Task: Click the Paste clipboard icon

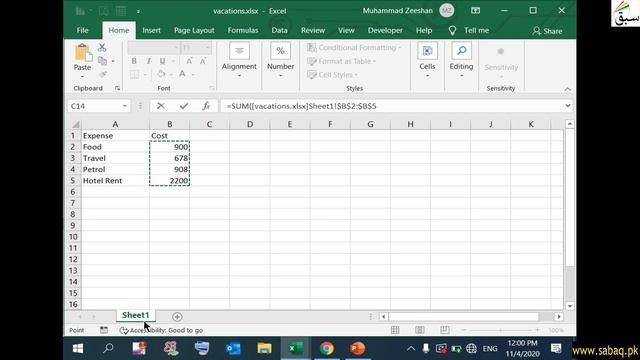Action: [x=82, y=53]
